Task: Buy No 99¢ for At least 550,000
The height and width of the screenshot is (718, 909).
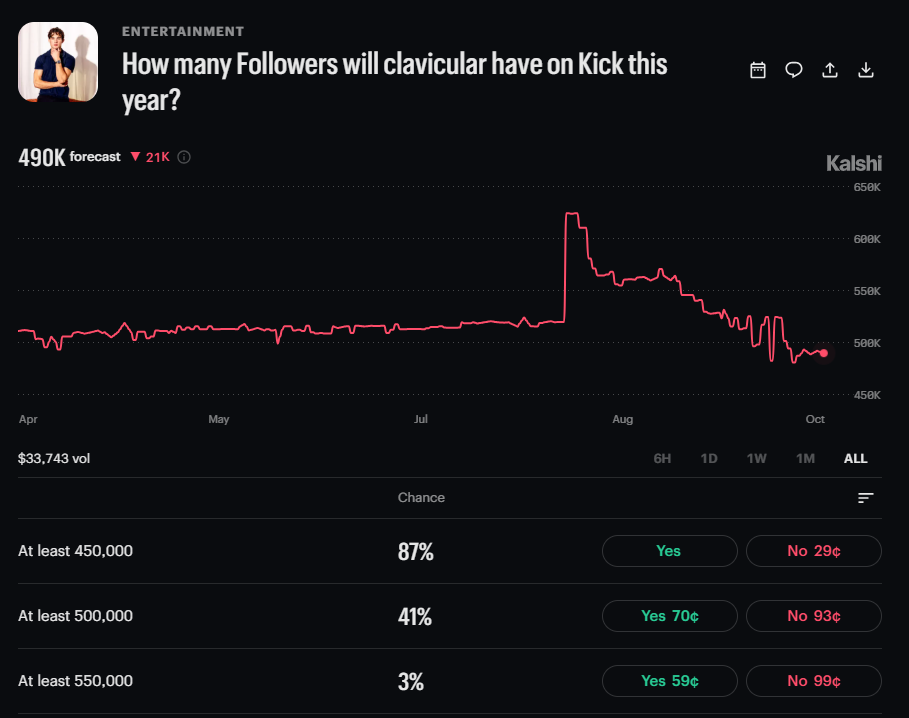Action: (814, 681)
